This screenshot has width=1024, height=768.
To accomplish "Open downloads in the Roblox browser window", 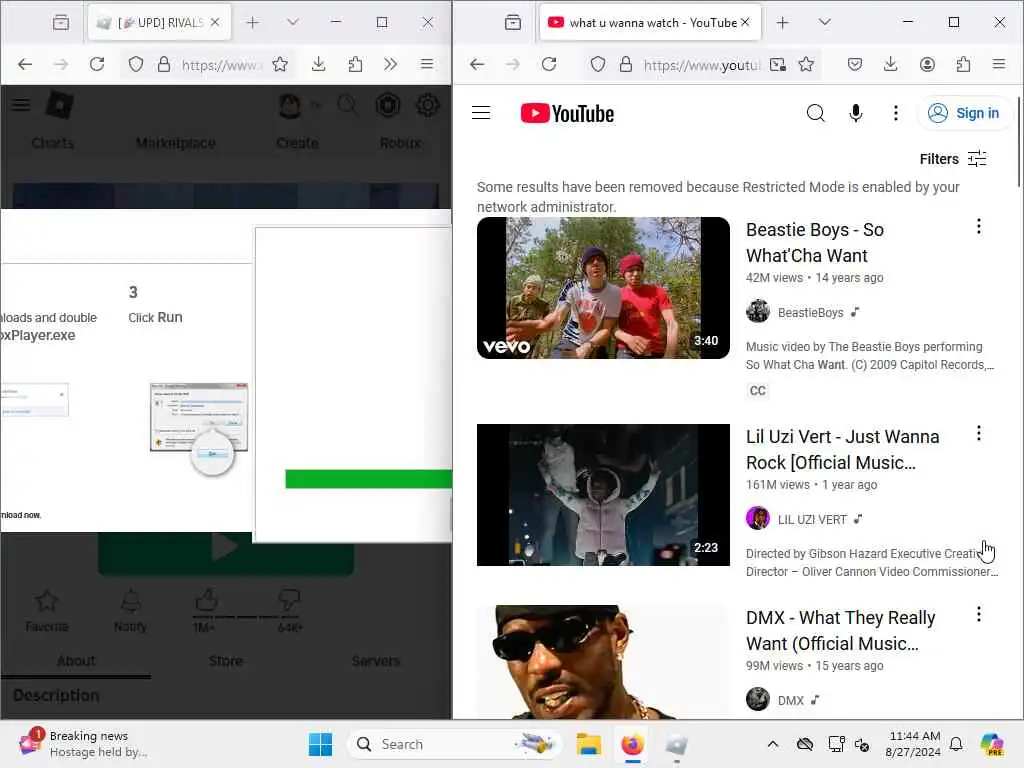I will pos(318,64).
